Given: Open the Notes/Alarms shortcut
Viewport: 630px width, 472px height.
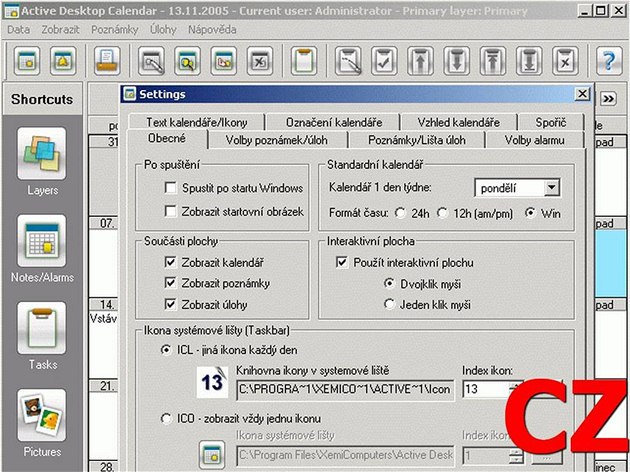Looking at the screenshot, I should click(42, 241).
